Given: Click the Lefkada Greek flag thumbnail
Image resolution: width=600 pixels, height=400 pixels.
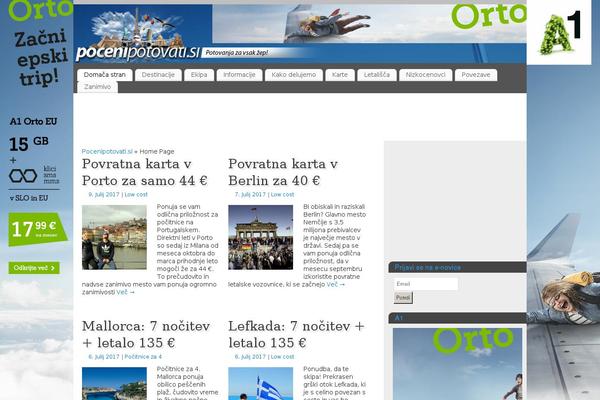Looking at the screenshot, I should pyautogui.click(x=261, y=384).
